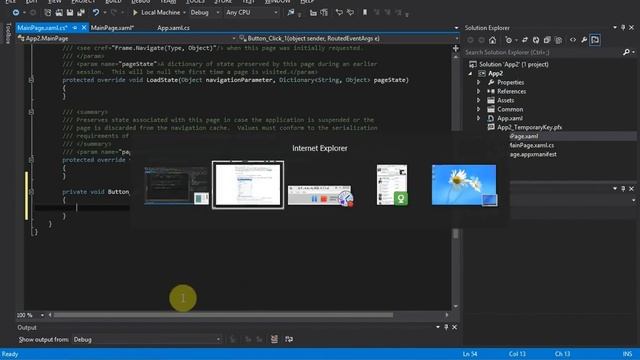The width and height of the screenshot is (640, 360).
Task: Click the Save toolbar icon
Action: coord(70,13)
